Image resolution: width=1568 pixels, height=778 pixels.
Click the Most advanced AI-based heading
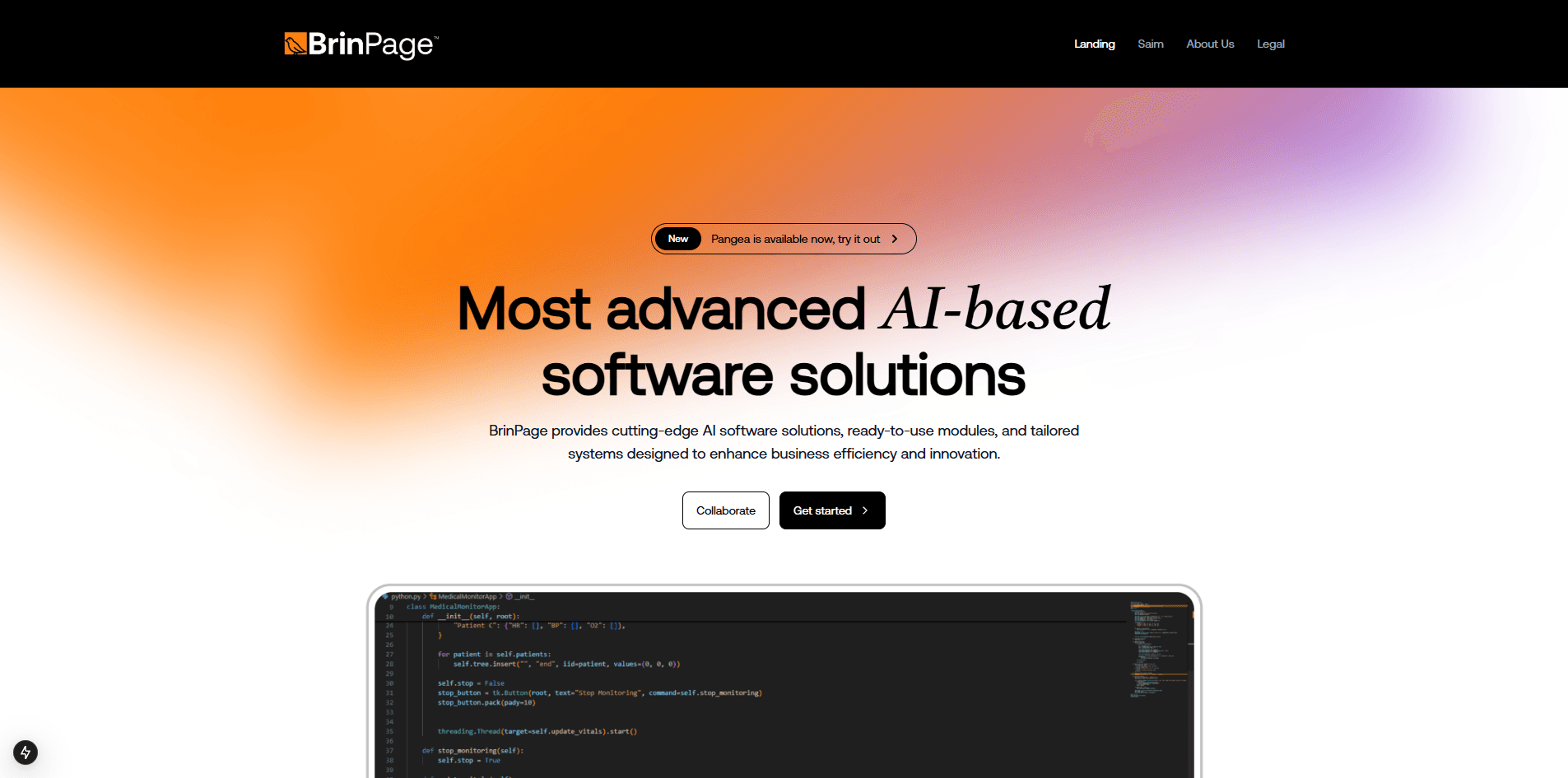tap(784, 341)
